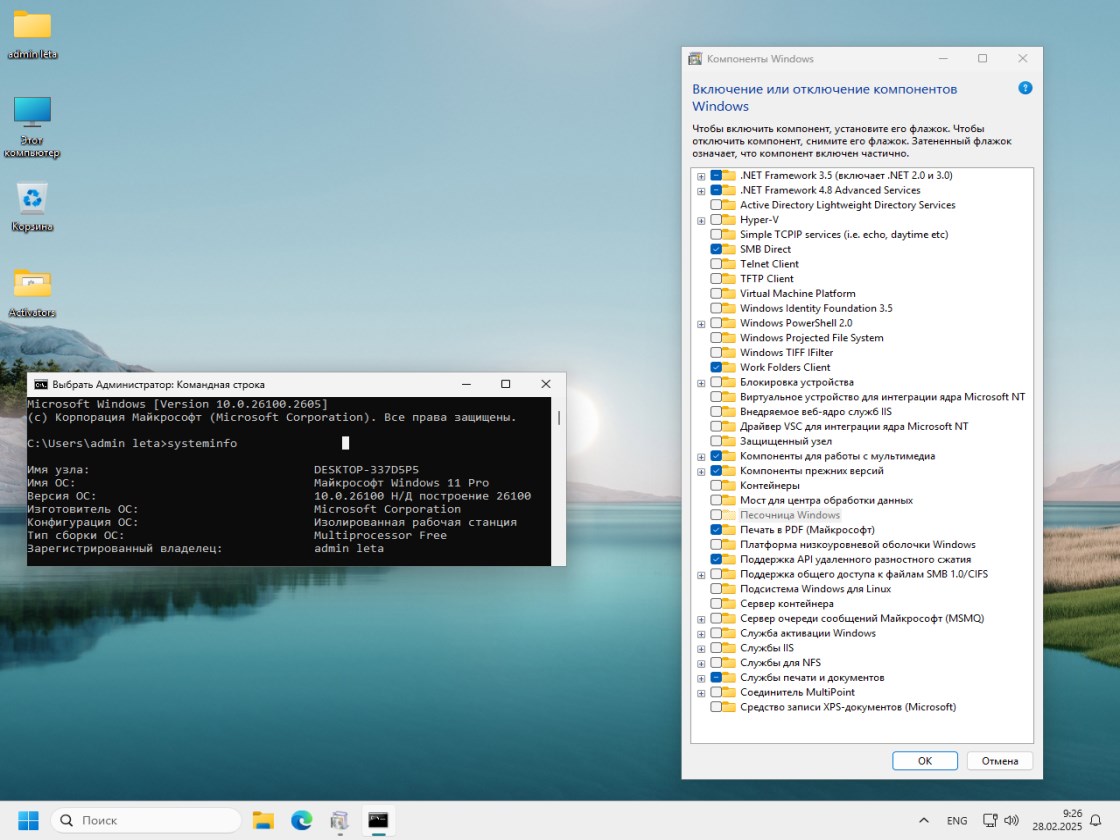Click the taskbar search box
Viewport: 1120px width, 840px height.
point(146,820)
